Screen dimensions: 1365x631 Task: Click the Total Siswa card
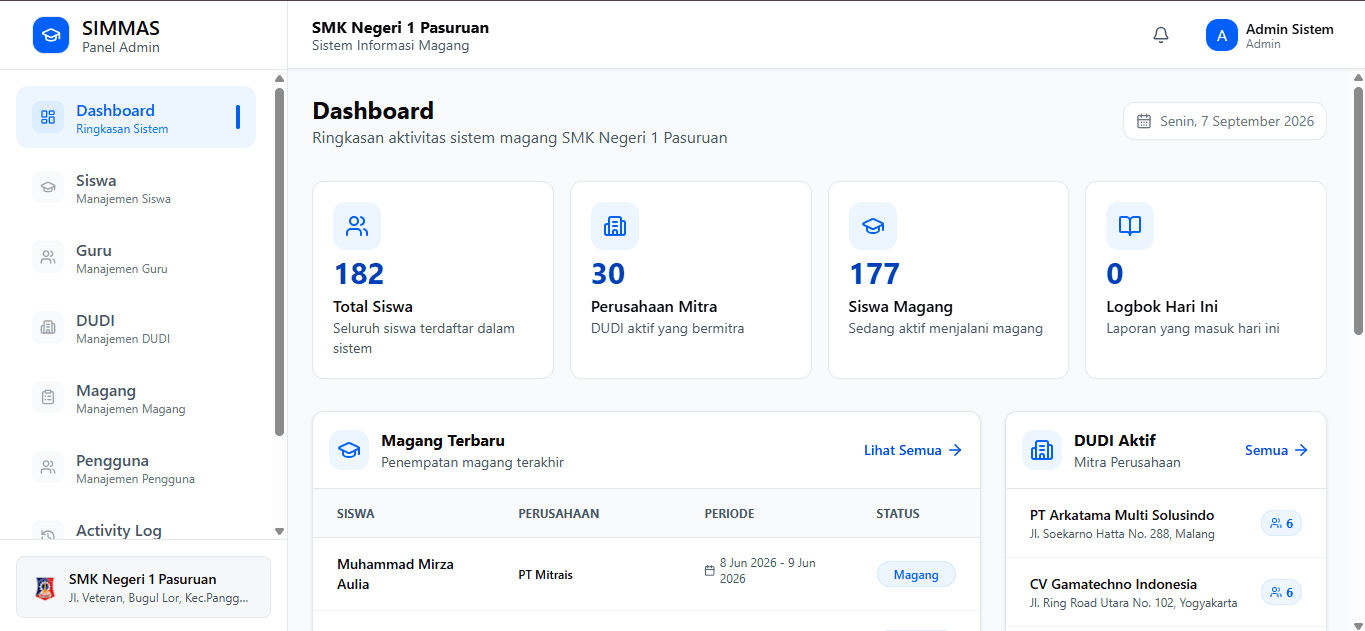tap(433, 280)
